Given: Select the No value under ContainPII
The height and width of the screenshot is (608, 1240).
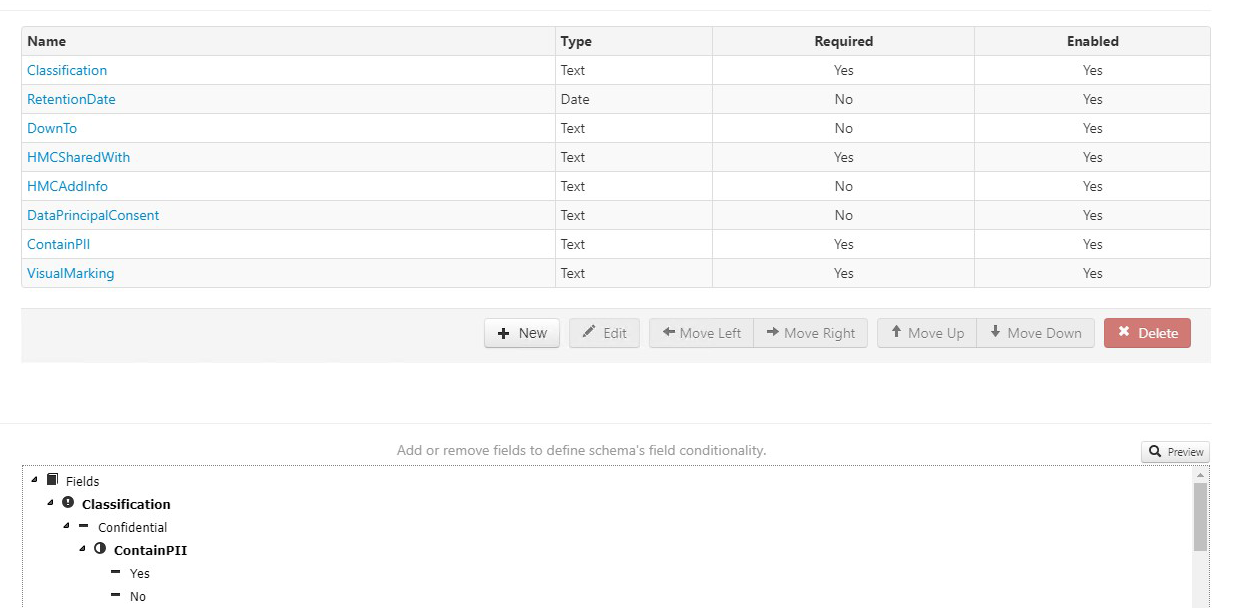Looking at the screenshot, I should pos(136,596).
